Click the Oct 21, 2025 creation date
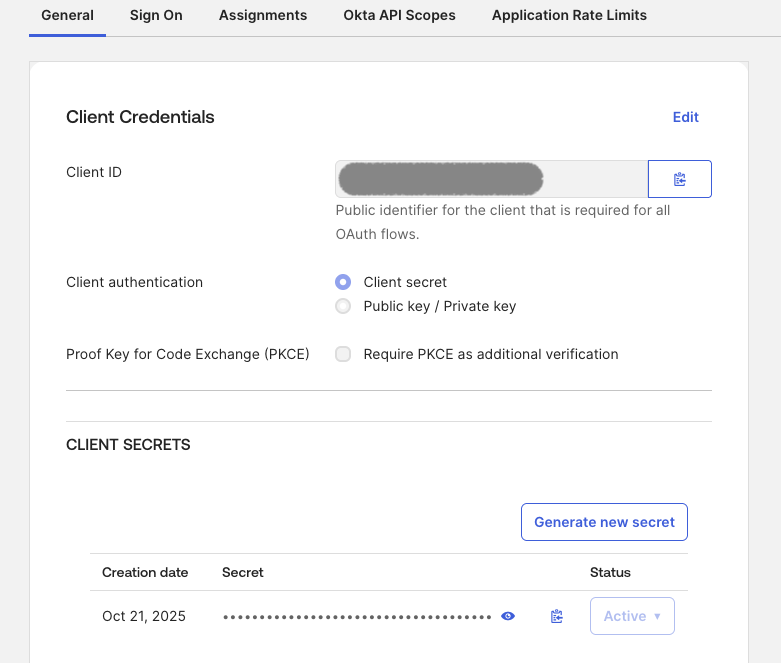The height and width of the screenshot is (663, 781). click(143, 616)
